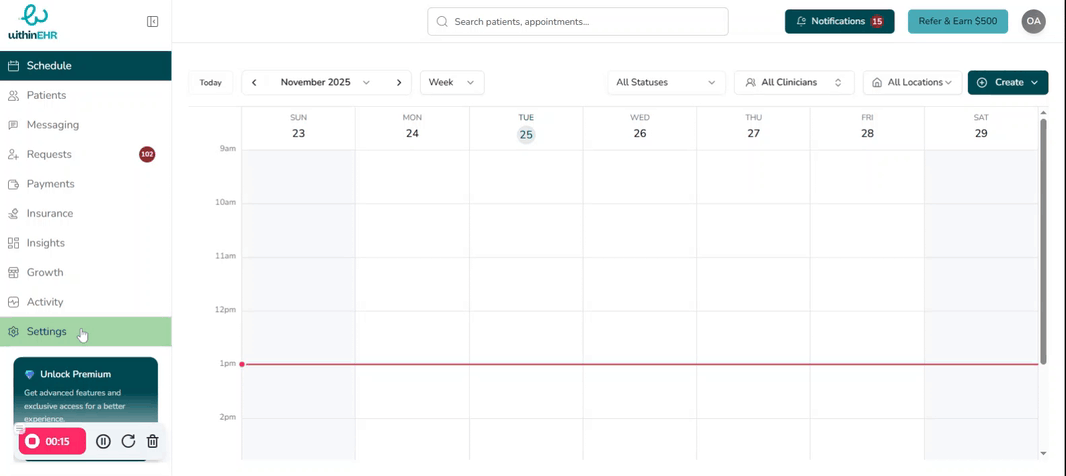1066x476 pixels.
Task: Go to previous week arrow
Action: [x=254, y=83]
